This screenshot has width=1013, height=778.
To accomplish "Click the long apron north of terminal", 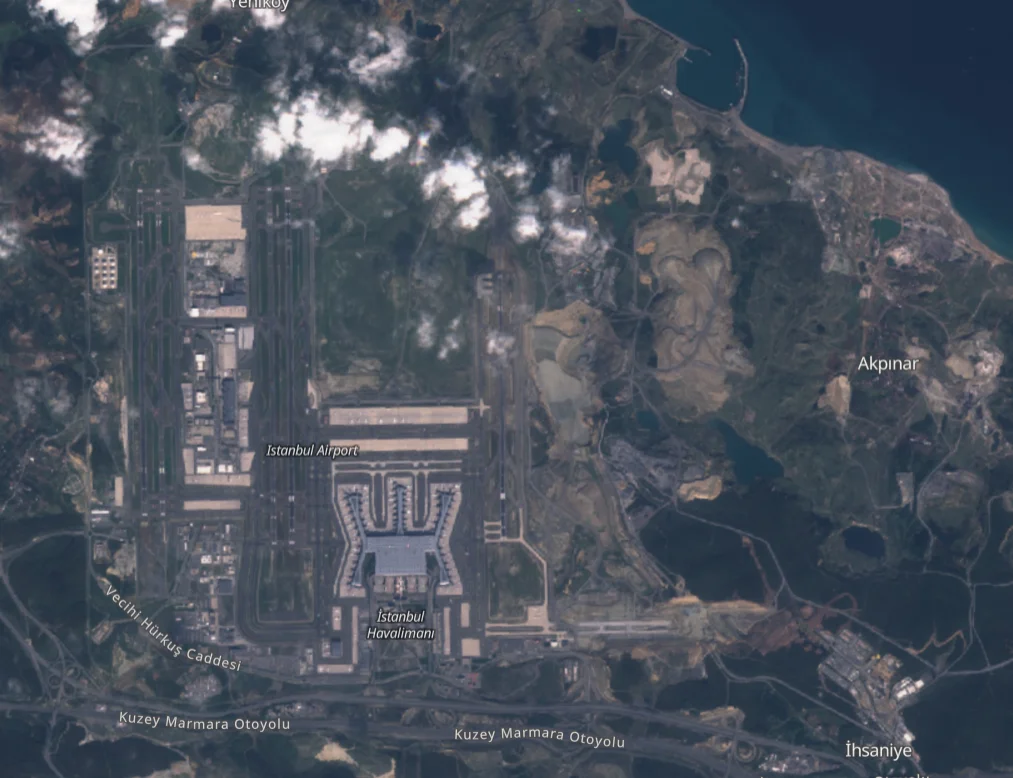I will 398,415.
